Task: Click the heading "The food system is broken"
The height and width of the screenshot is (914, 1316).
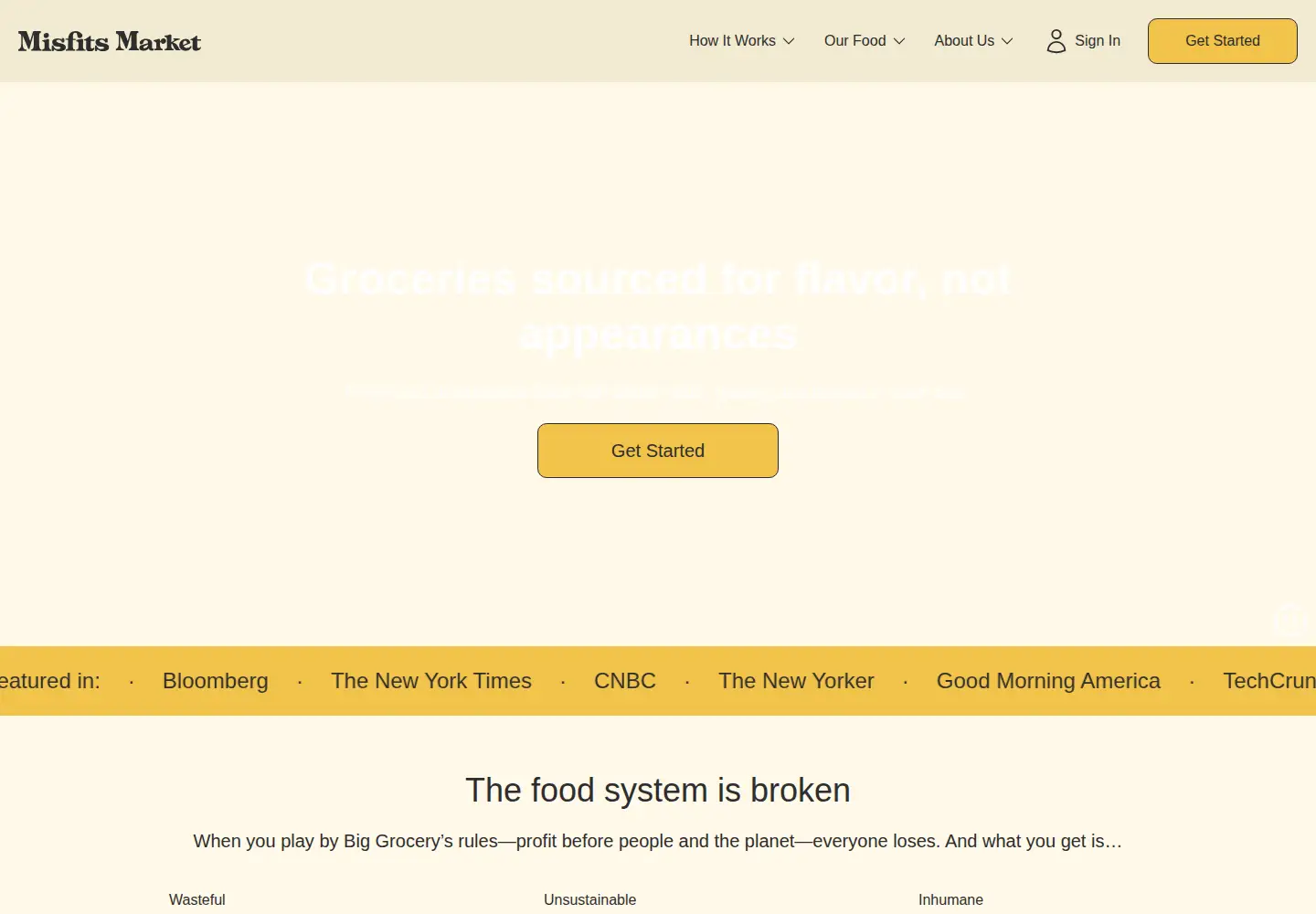Action: point(658,791)
